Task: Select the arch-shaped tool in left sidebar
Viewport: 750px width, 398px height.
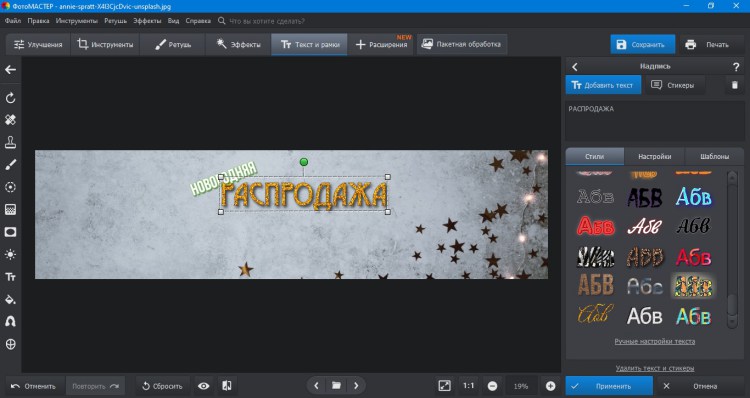Action: 10,321
